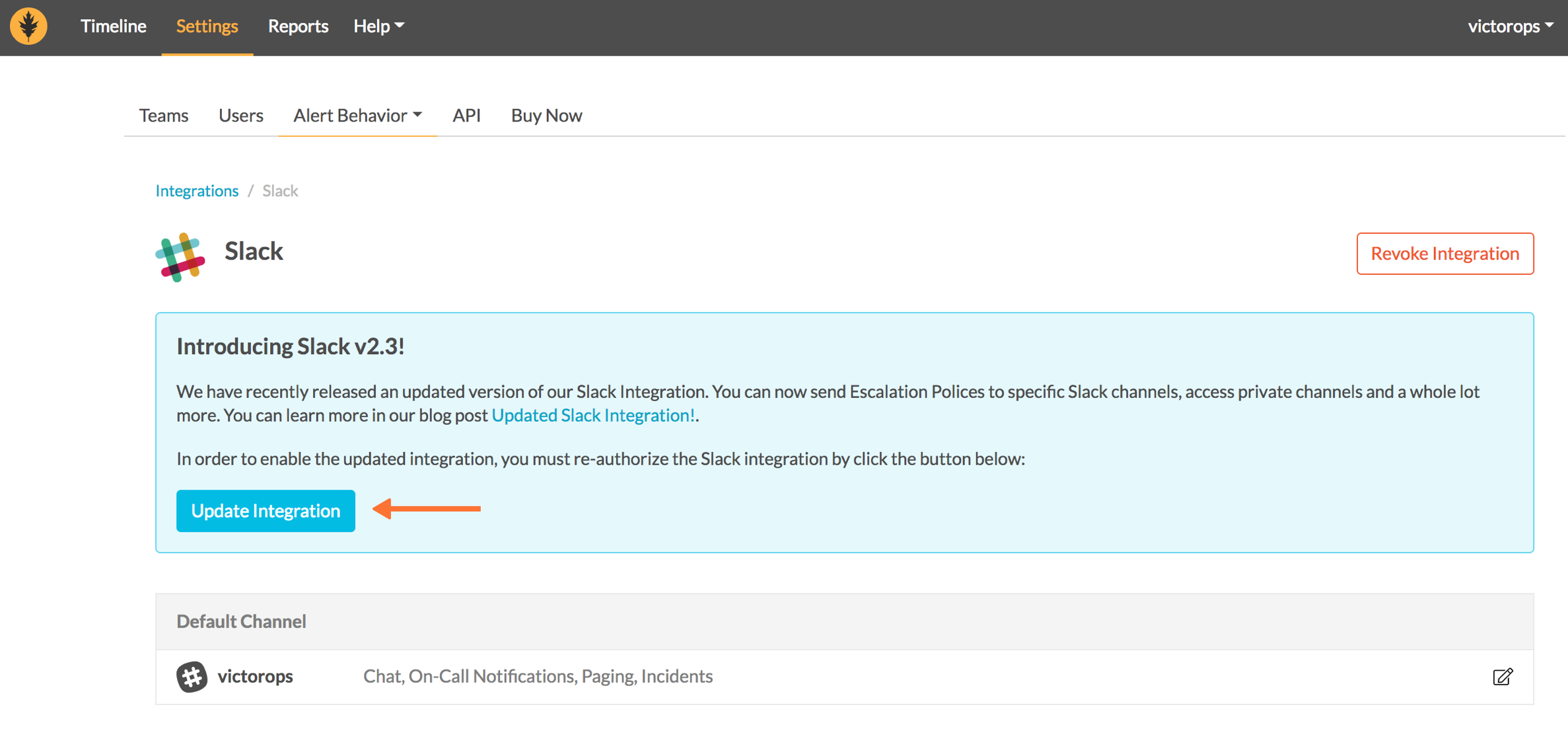Click the Default Channel header
Image resolution: width=1568 pixels, height=756 pixels.
[241, 621]
